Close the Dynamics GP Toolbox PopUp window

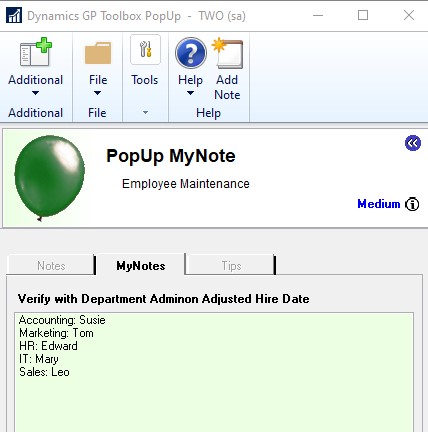(409, 15)
